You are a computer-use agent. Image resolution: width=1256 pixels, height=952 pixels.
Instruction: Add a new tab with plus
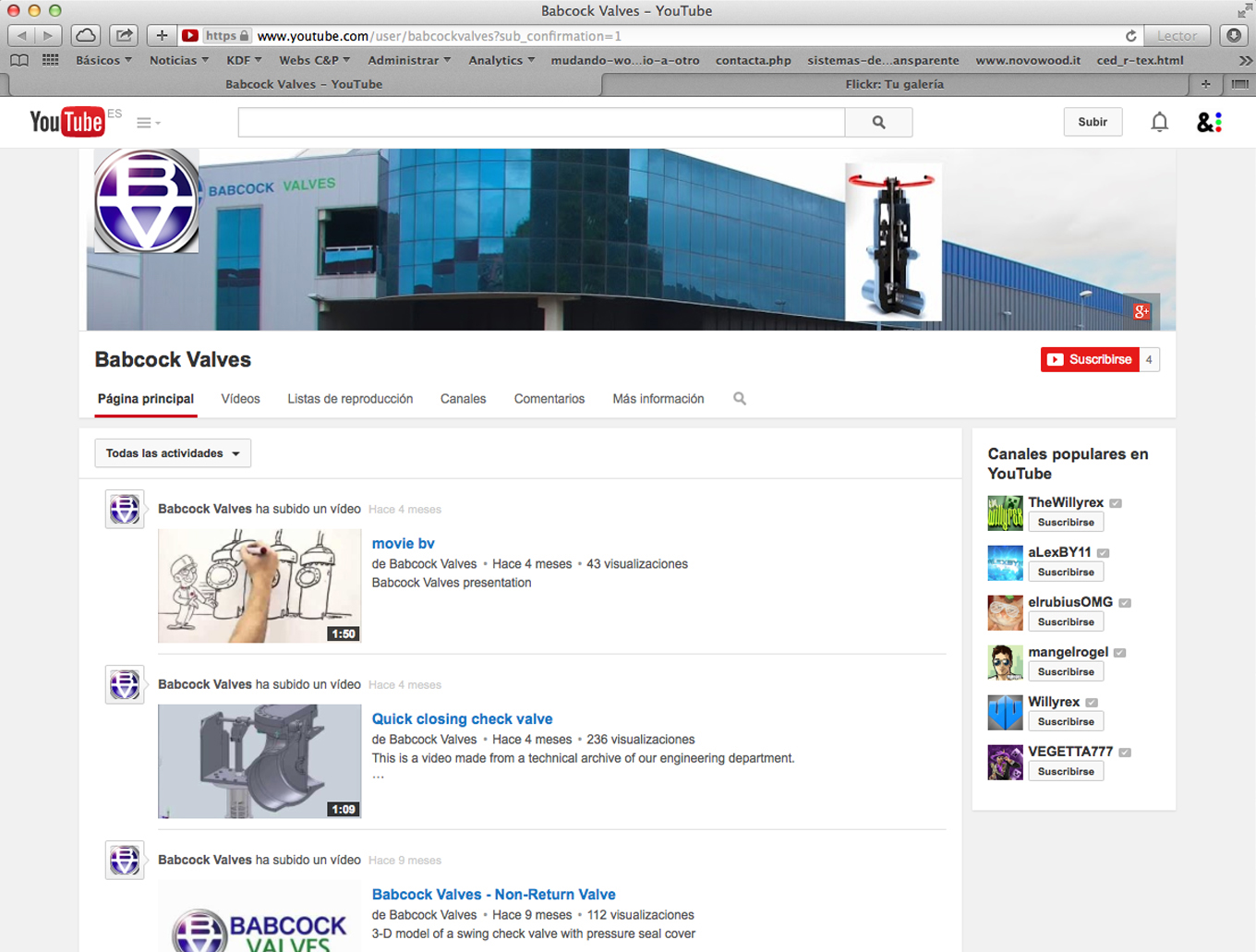[x=1205, y=84]
